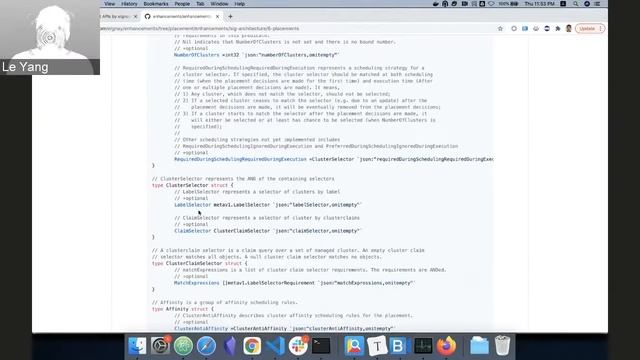640x360 pixels.
Task: Open System Preferences in the dock
Action: pyautogui.click(x=160, y=346)
